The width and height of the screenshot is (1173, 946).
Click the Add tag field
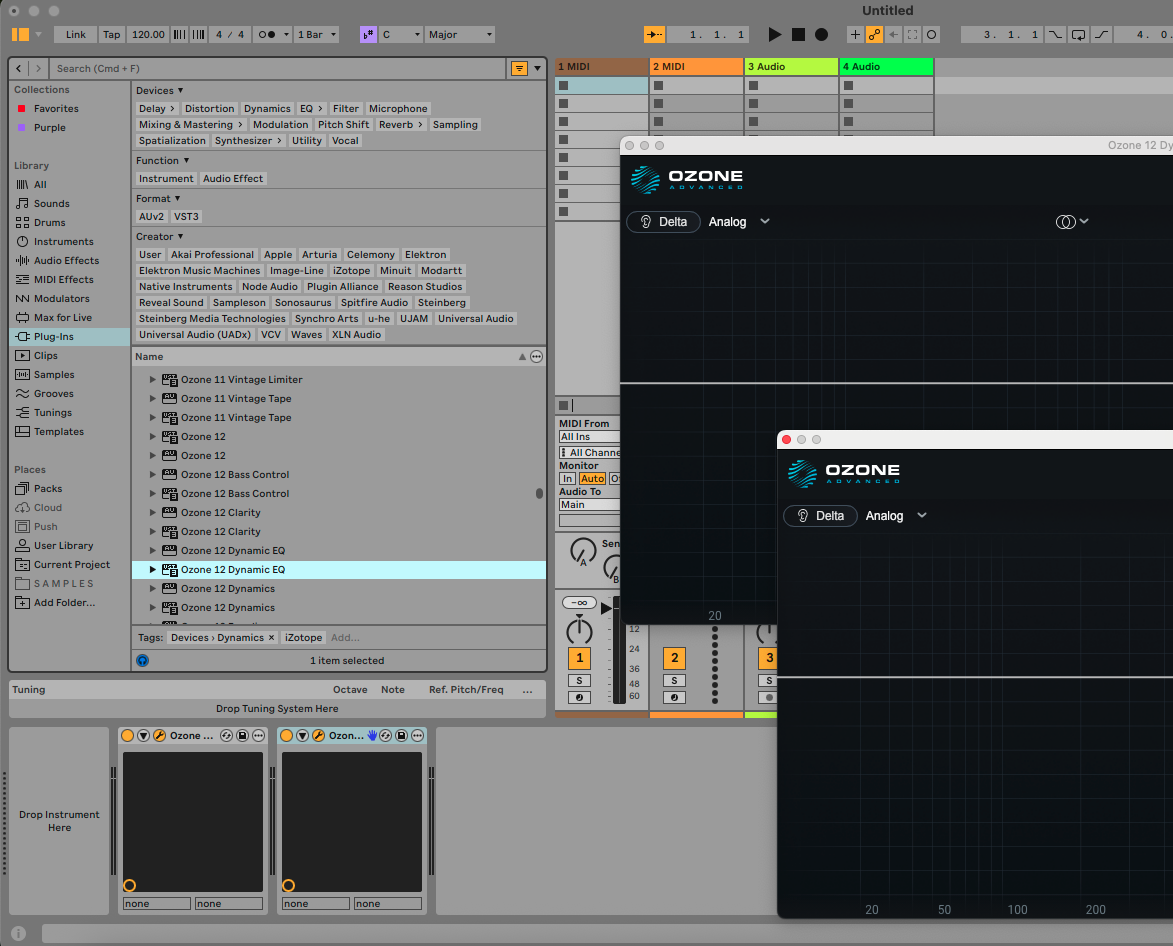click(x=345, y=638)
